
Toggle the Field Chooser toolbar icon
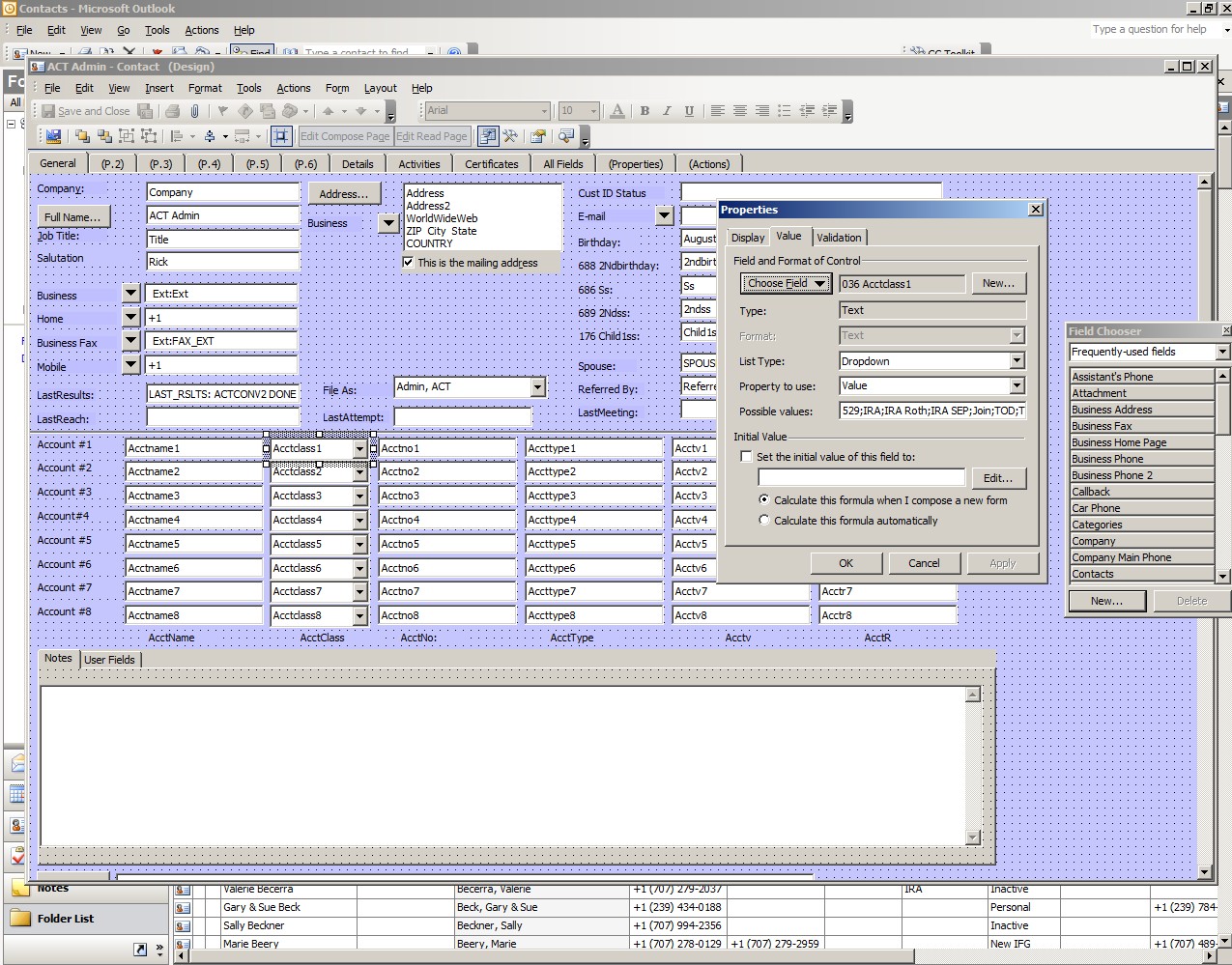[x=488, y=136]
